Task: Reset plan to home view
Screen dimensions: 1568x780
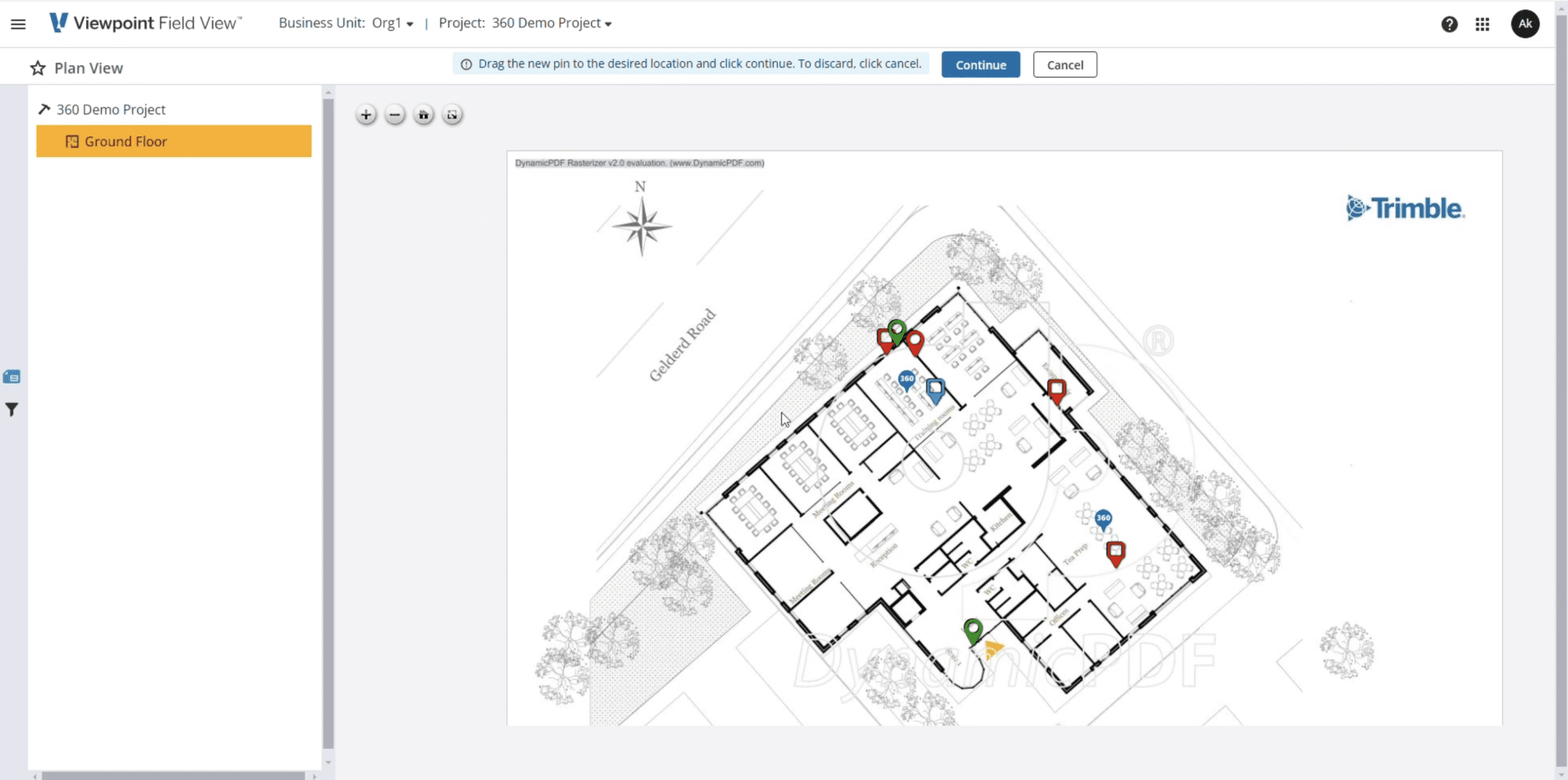Action: (x=423, y=115)
